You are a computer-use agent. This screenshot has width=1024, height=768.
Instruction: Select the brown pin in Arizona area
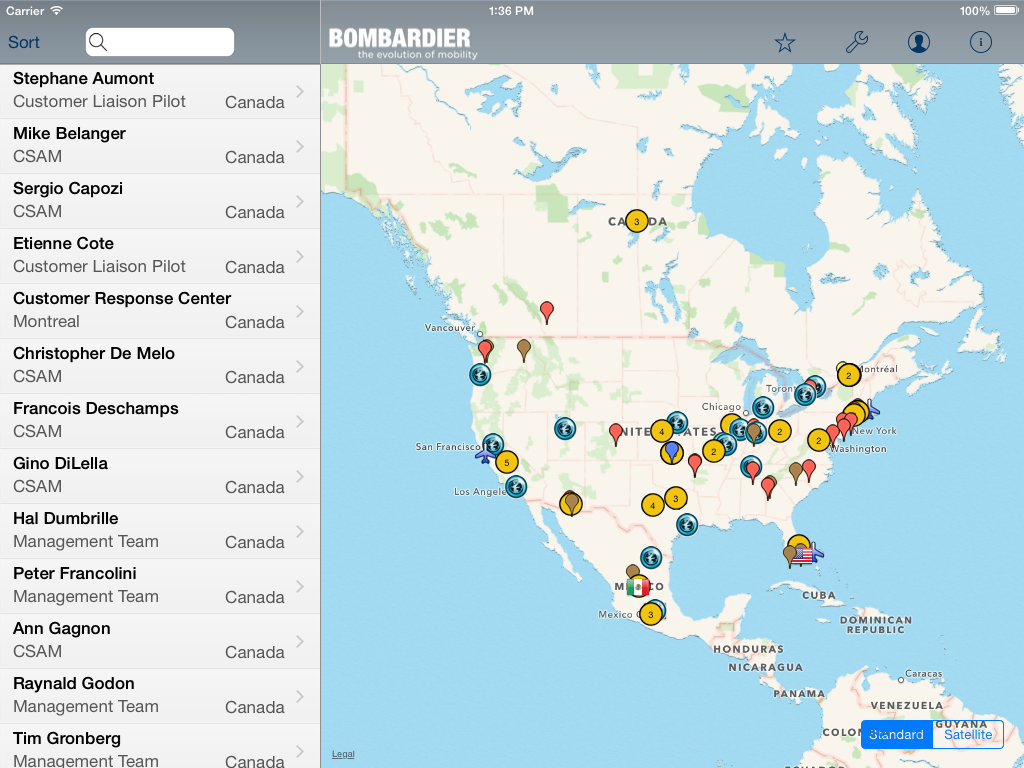coord(572,504)
